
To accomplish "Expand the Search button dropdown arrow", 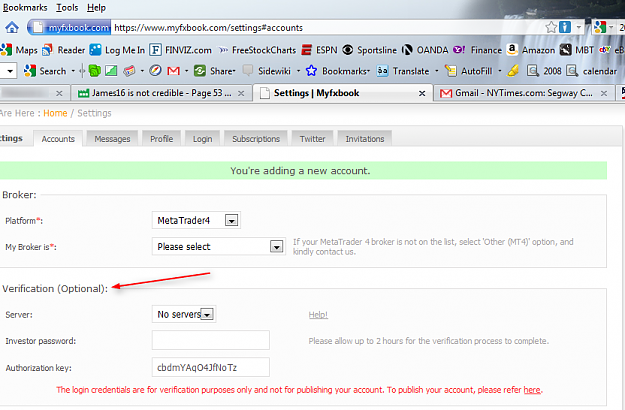I will point(73,71).
